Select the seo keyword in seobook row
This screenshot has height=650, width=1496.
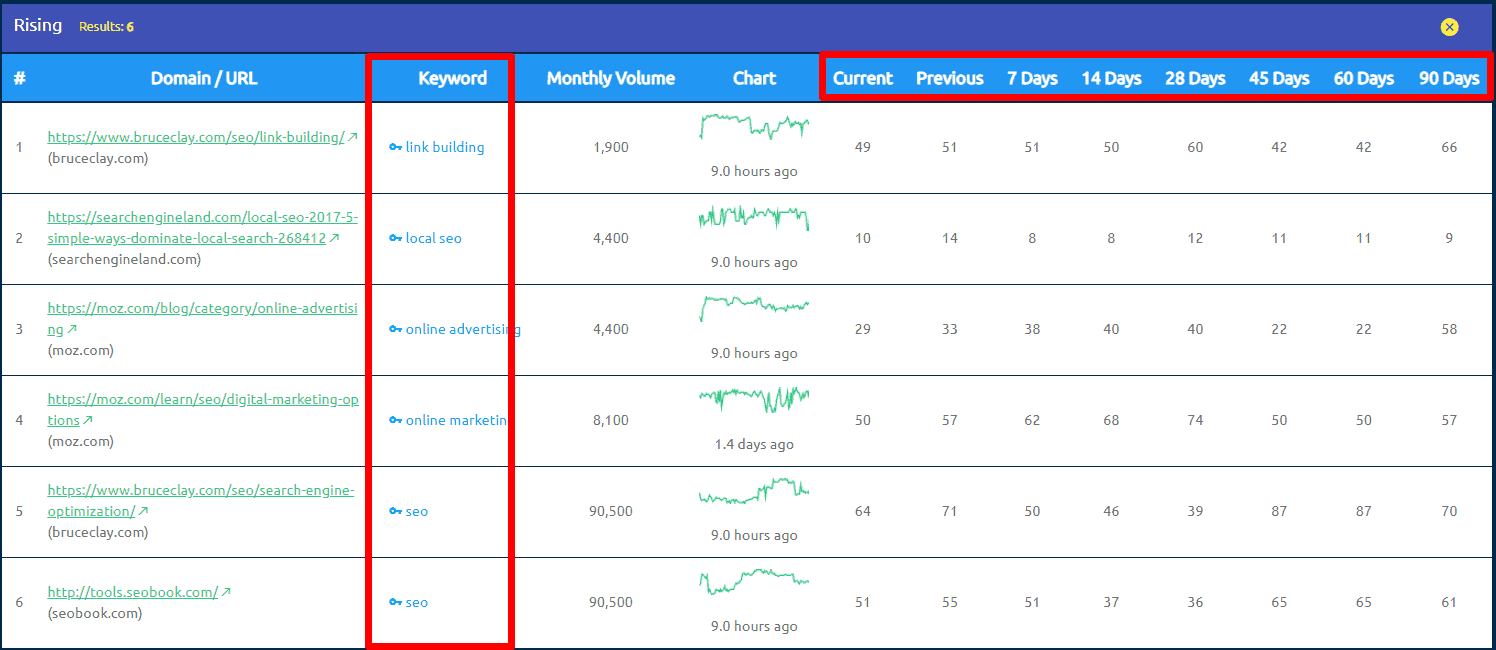[417, 602]
